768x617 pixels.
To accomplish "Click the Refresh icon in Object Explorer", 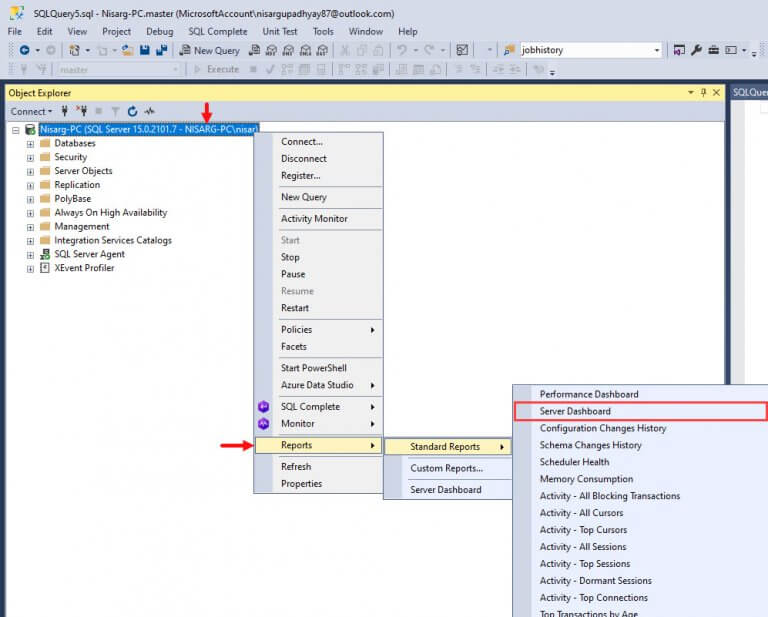I will coord(132,112).
